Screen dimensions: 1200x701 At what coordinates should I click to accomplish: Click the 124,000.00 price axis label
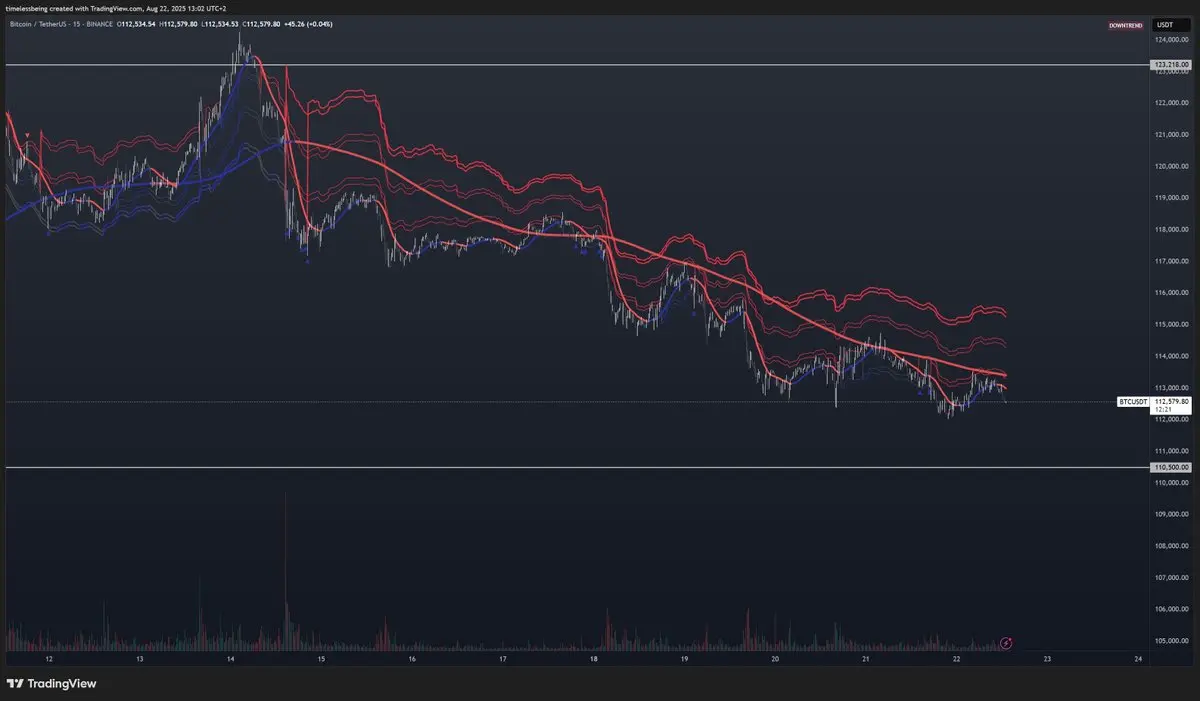tap(1171, 39)
